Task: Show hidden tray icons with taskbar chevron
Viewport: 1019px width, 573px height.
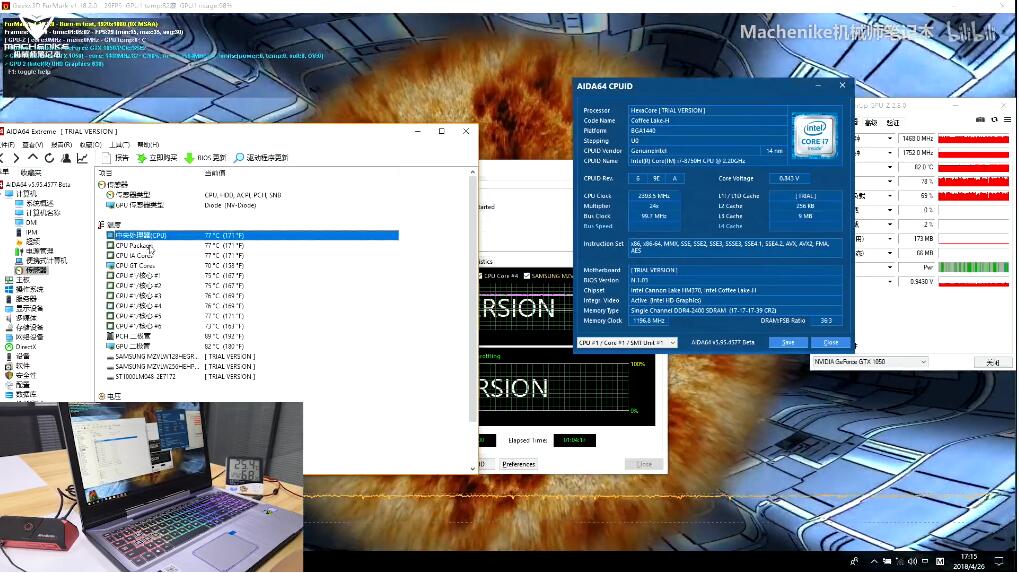Action: 874,561
